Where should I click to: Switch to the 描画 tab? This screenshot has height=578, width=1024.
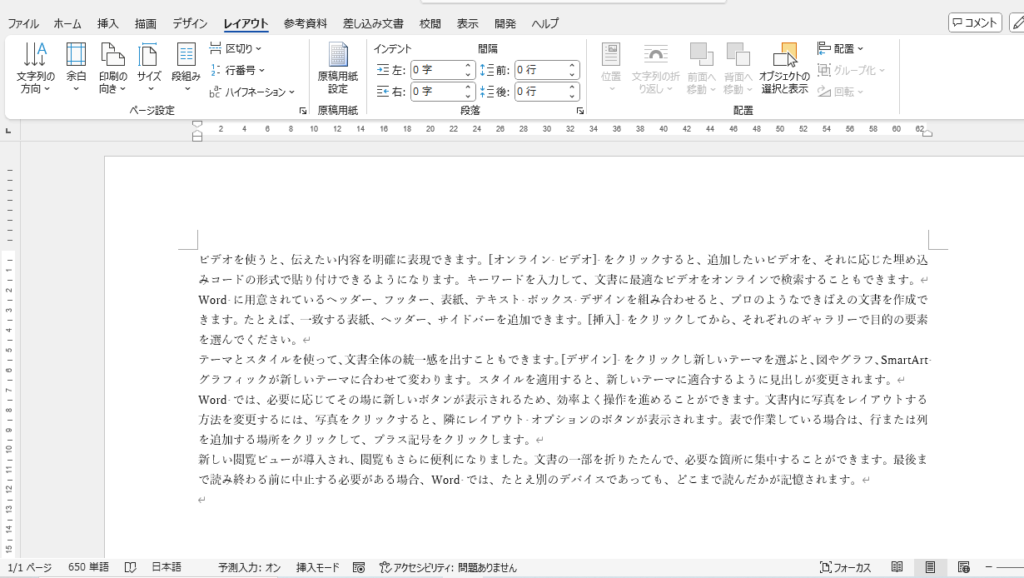tap(146, 24)
